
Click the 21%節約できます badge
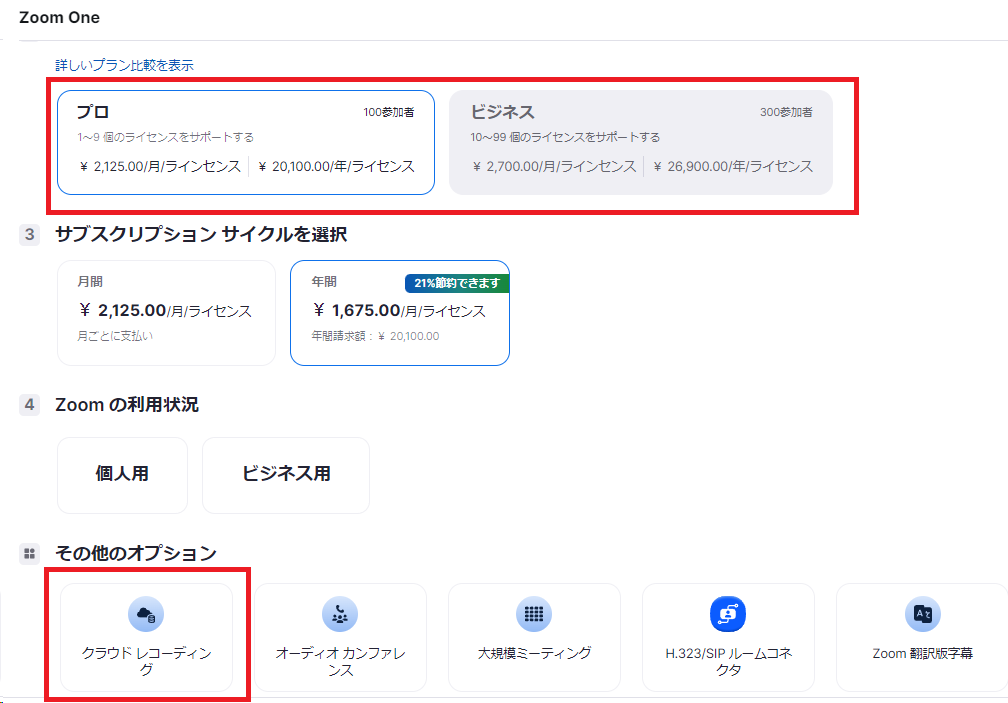point(457,283)
